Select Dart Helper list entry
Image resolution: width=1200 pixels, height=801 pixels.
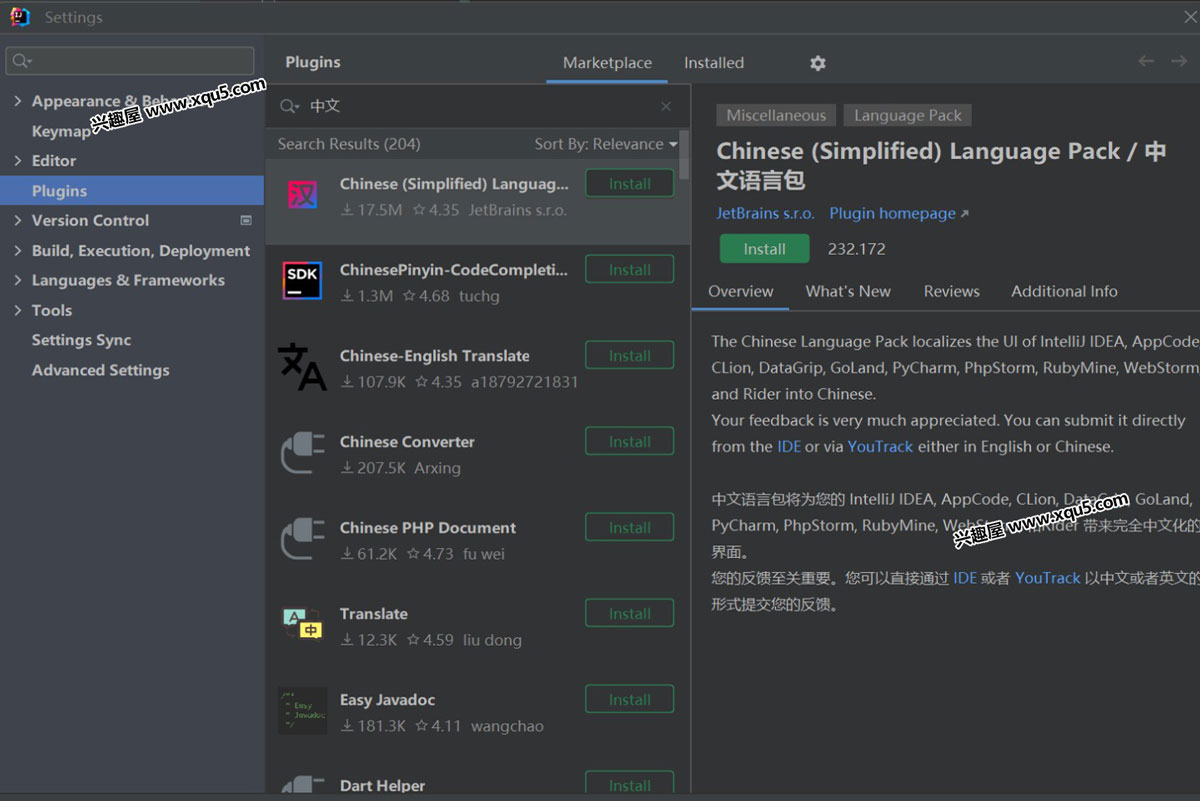pos(477,780)
